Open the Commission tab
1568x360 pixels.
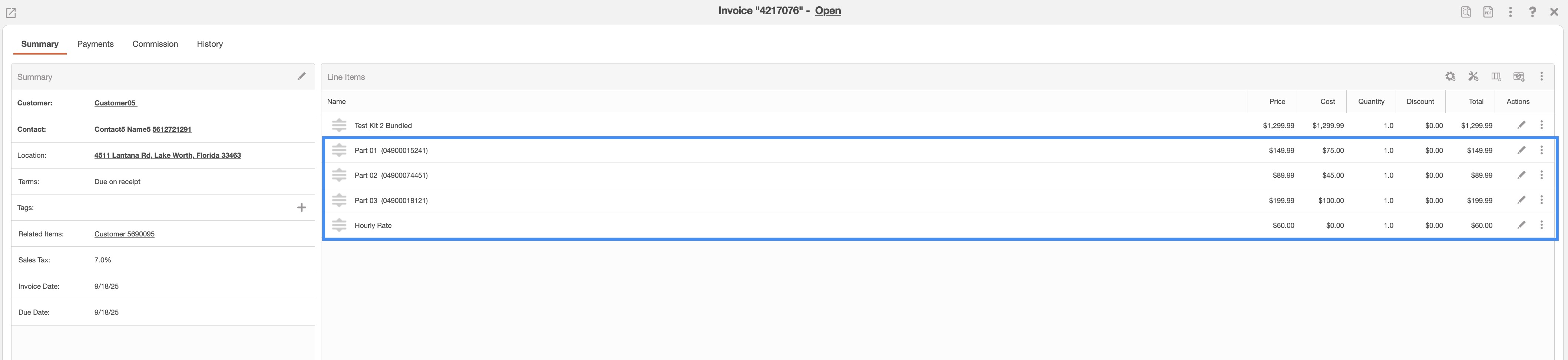pos(155,44)
